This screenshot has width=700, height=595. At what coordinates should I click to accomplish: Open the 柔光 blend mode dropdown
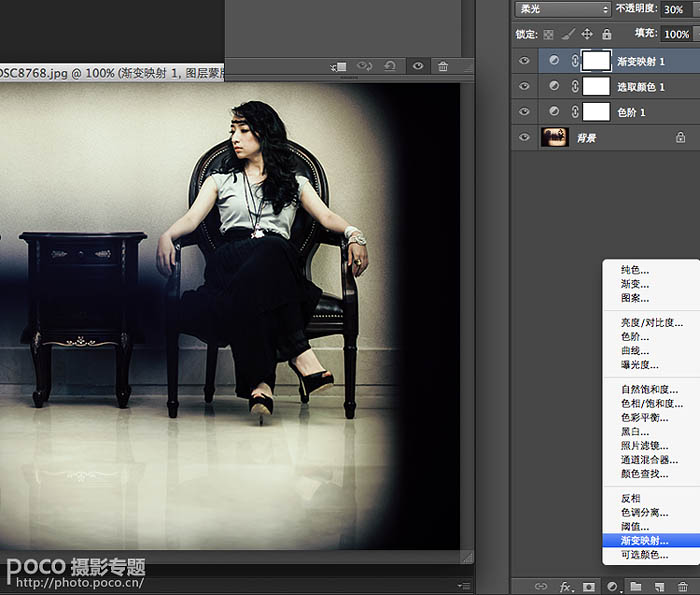pyautogui.click(x=562, y=9)
